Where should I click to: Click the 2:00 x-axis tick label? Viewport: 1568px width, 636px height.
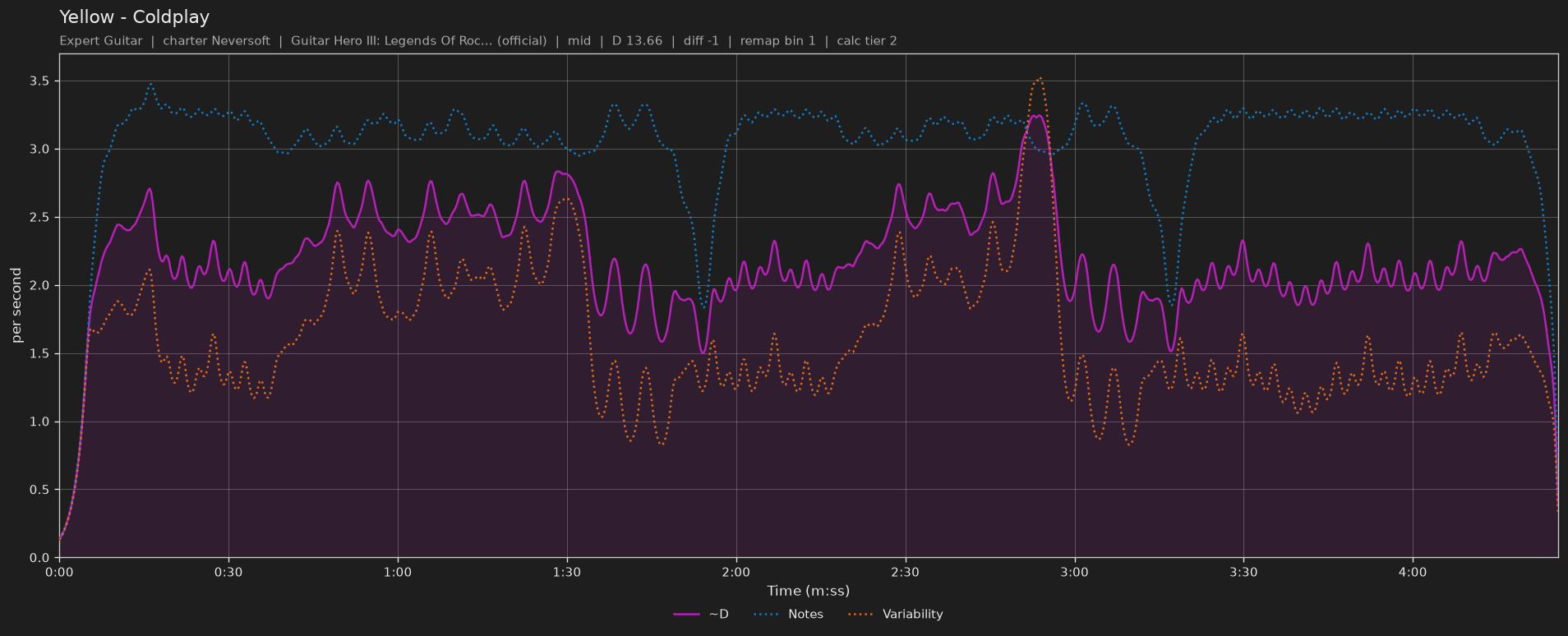[736, 573]
